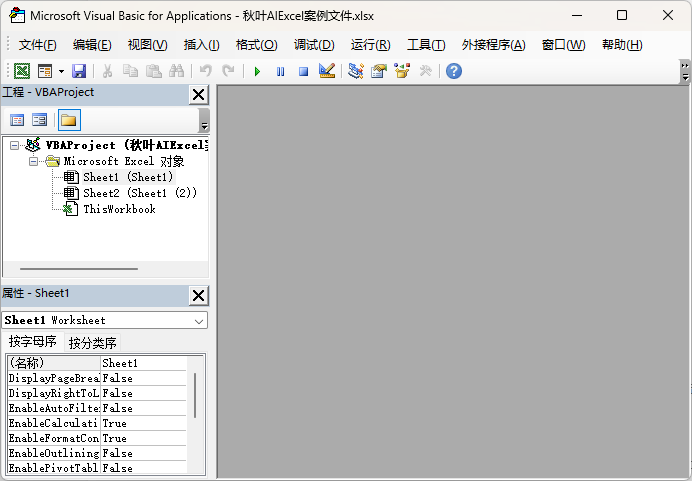Open the 插入(I) menu
Image resolution: width=692 pixels, height=481 pixels.
coord(201,45)
